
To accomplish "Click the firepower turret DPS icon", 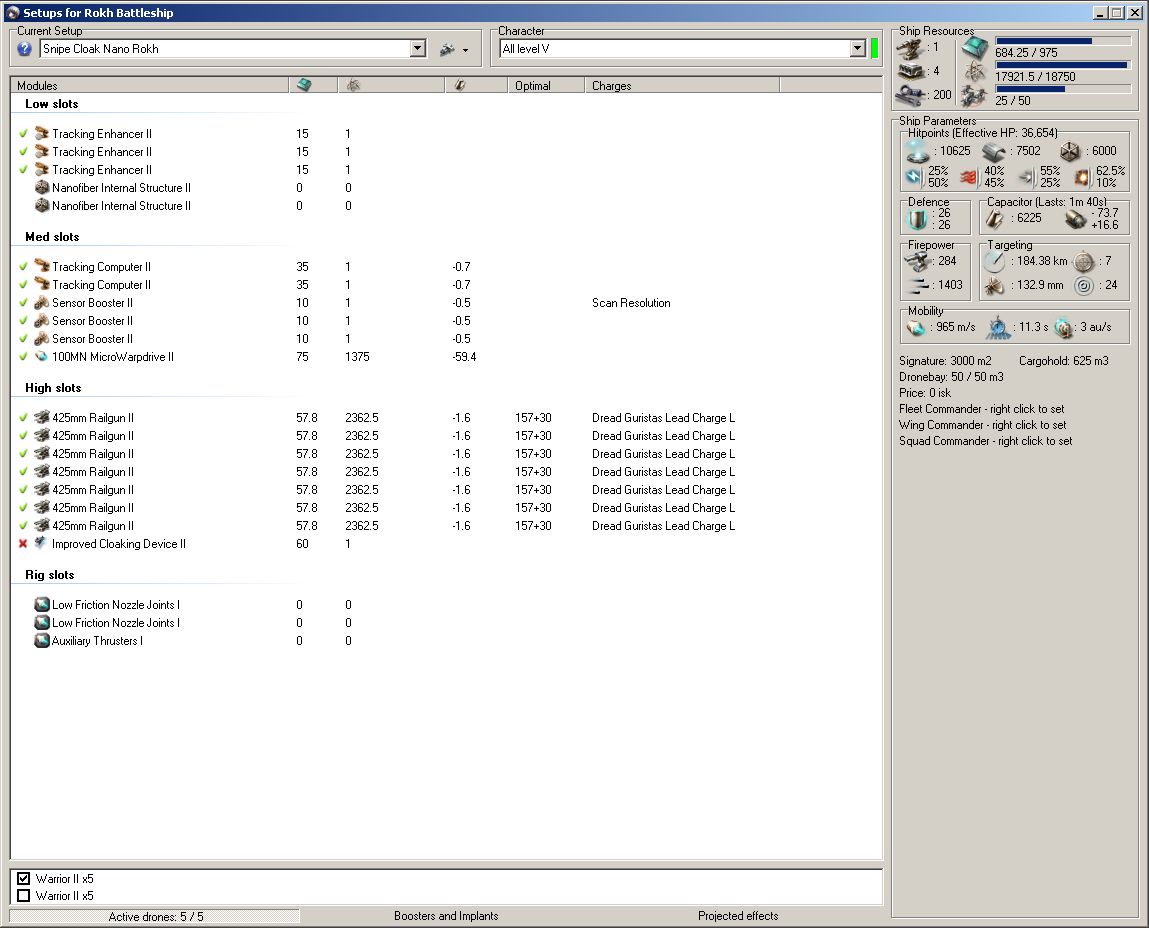I will [917, 261].
